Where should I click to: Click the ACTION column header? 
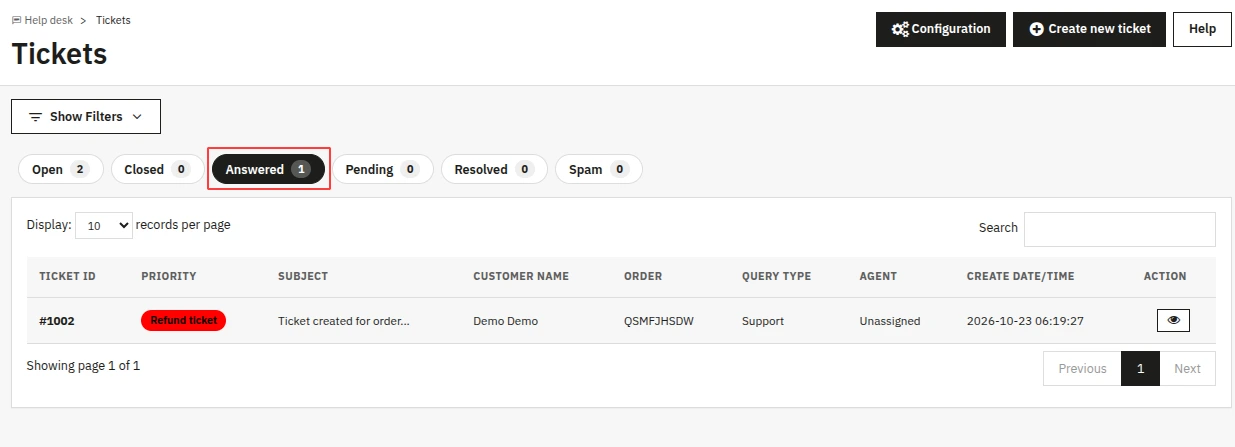pos(1165,276)
